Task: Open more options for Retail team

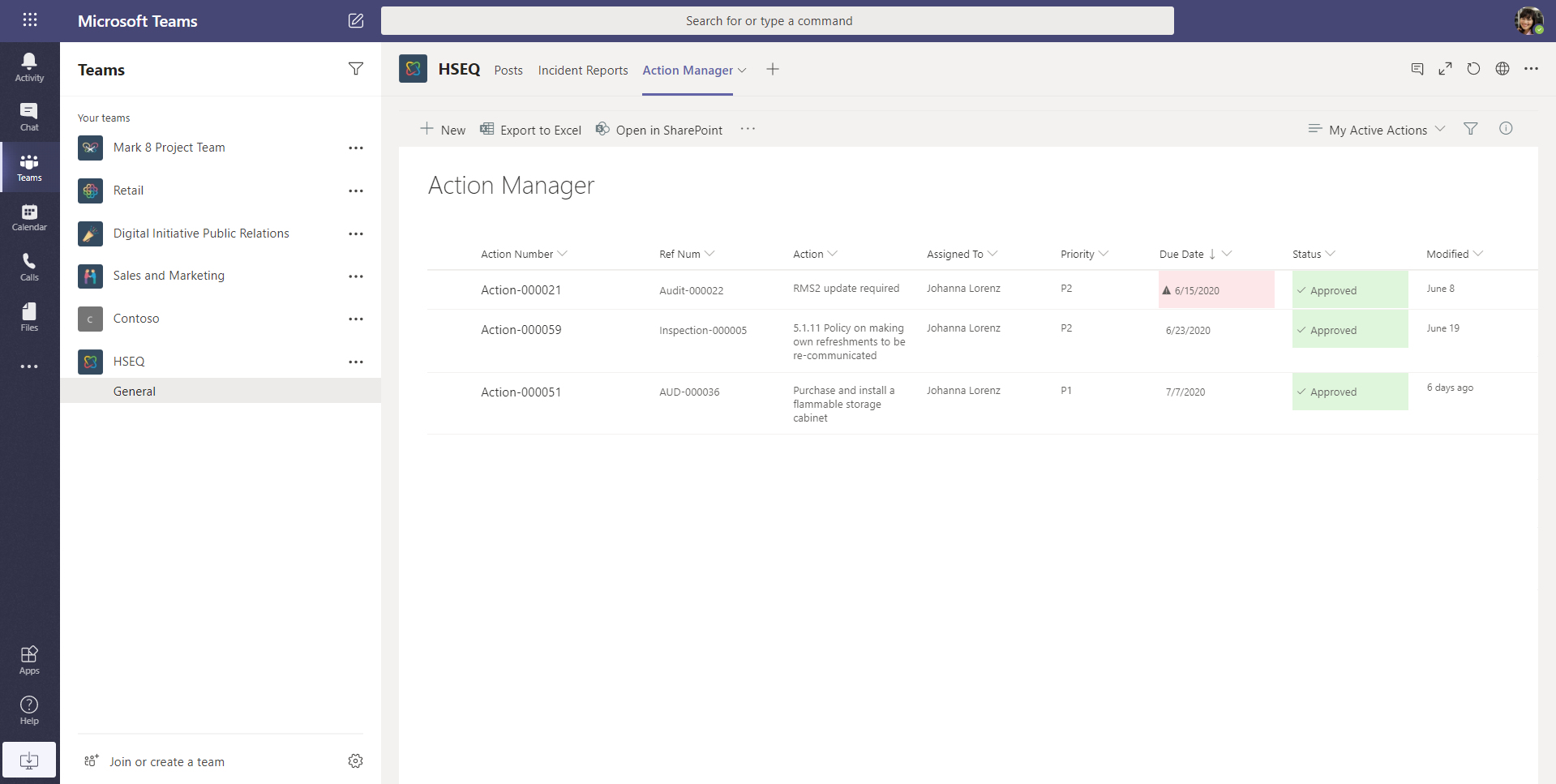Action: 356,191
